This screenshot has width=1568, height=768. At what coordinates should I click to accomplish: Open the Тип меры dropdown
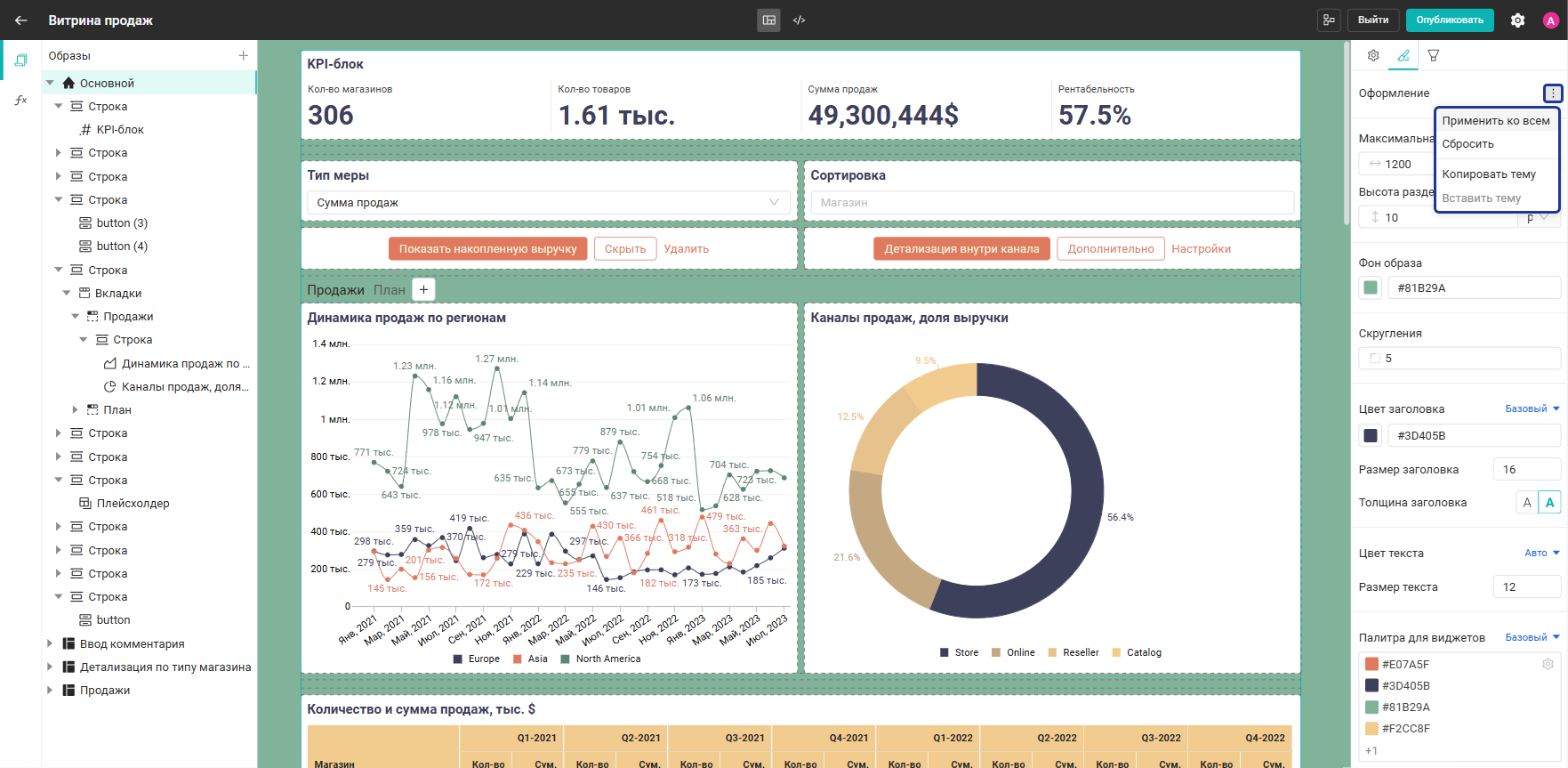pyautogui.click(x=548, y=203)
